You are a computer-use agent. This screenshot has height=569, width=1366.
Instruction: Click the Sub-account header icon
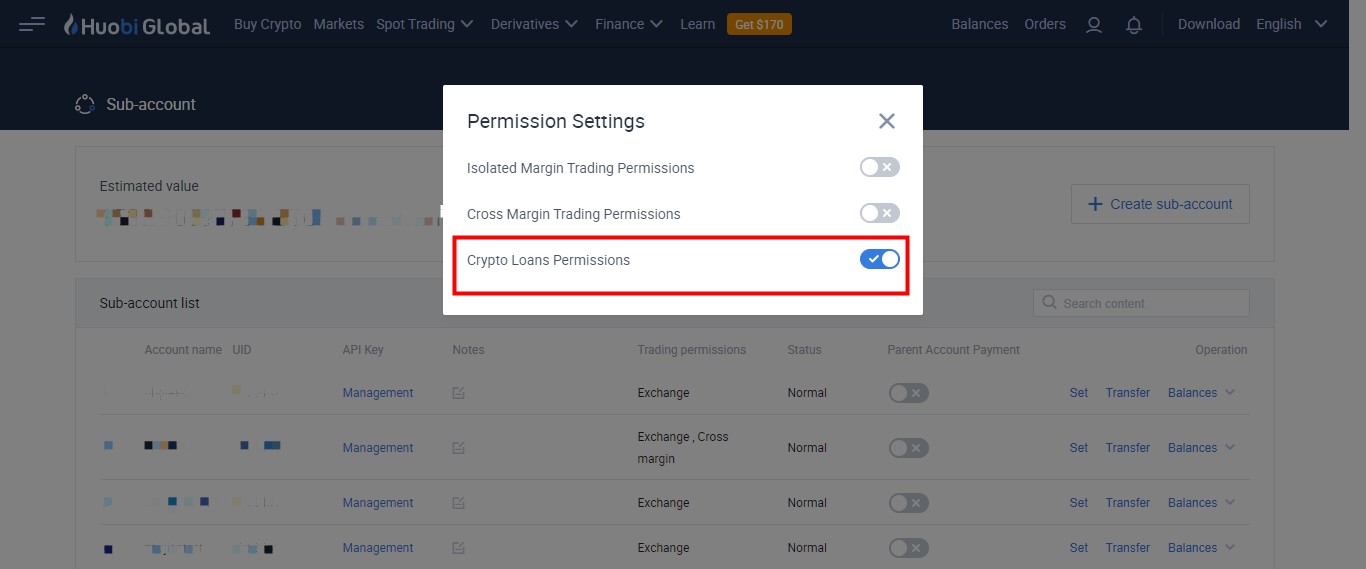(x=85, y=104)
